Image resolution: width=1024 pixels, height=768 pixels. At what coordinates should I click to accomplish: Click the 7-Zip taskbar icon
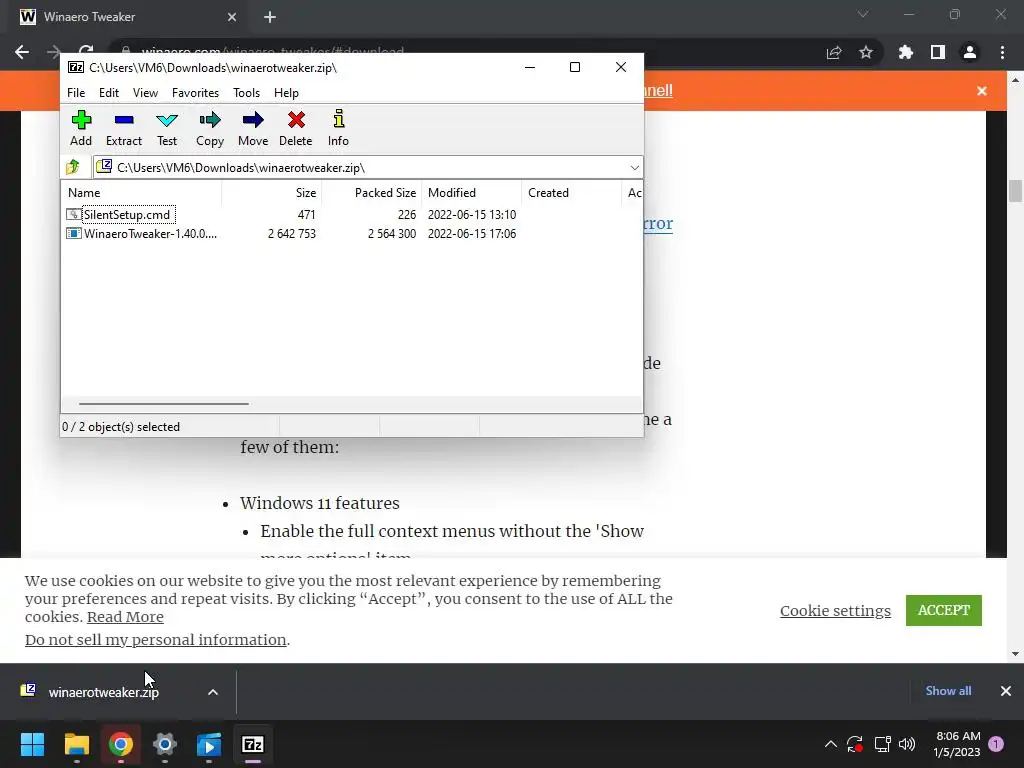[x=253, y=744]
